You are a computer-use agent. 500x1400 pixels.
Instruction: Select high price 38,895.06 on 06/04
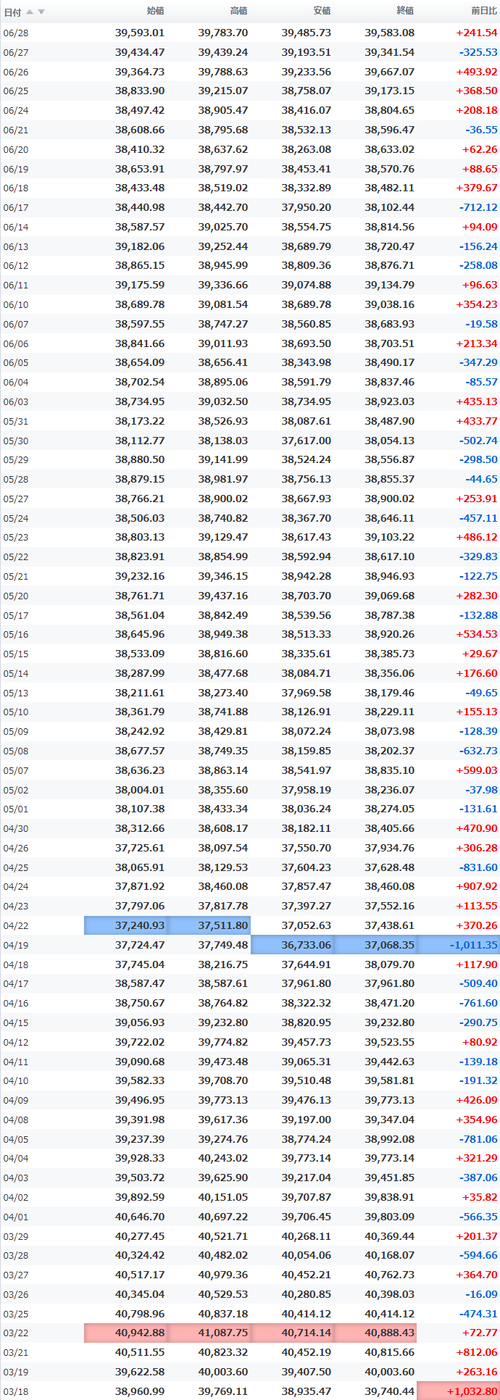[x=223, y=381]
